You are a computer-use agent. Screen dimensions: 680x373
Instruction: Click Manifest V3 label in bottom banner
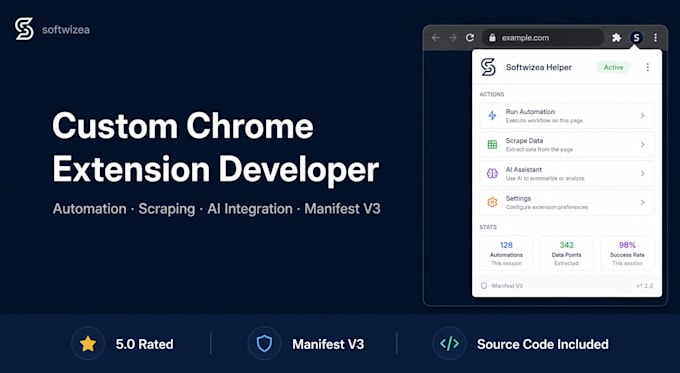click(x=328, y=344)
